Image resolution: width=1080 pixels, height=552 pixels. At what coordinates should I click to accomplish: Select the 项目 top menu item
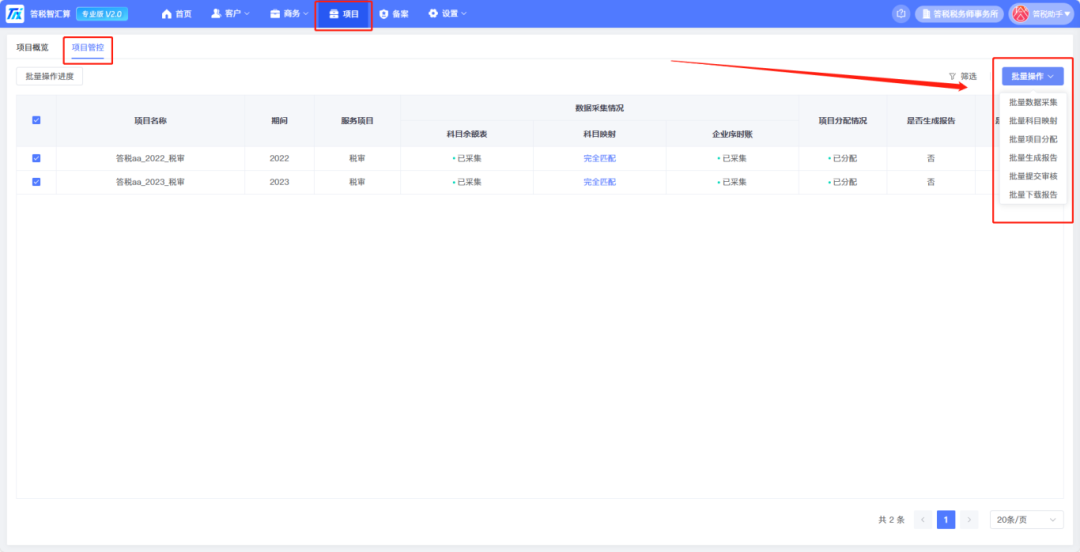tap(344, 14)
